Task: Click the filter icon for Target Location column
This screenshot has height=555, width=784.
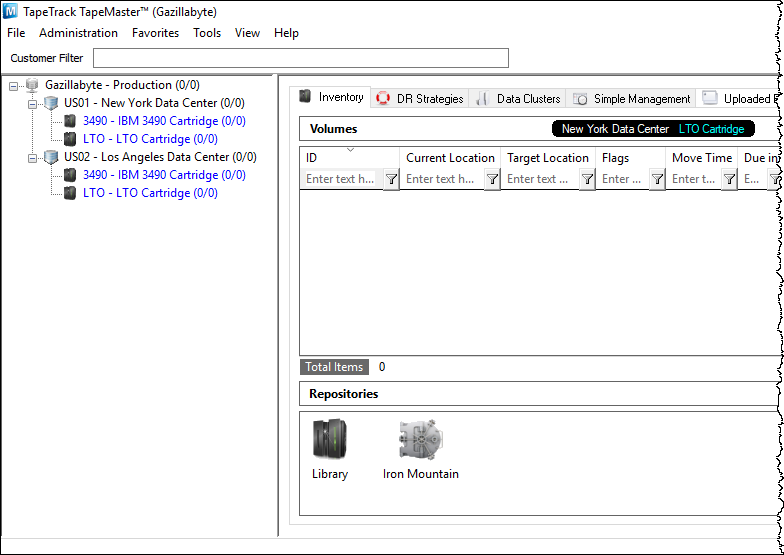Action: tap(588, 179)
